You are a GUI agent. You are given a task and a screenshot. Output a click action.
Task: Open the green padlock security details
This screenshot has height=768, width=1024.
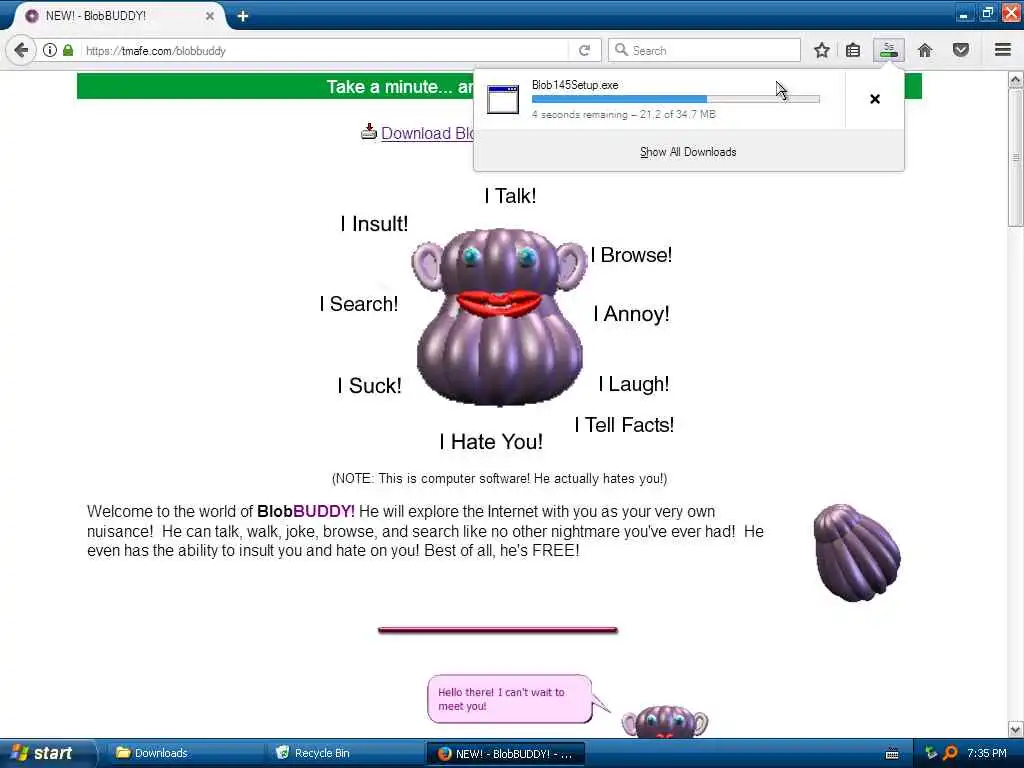click(x=68, y=50)
